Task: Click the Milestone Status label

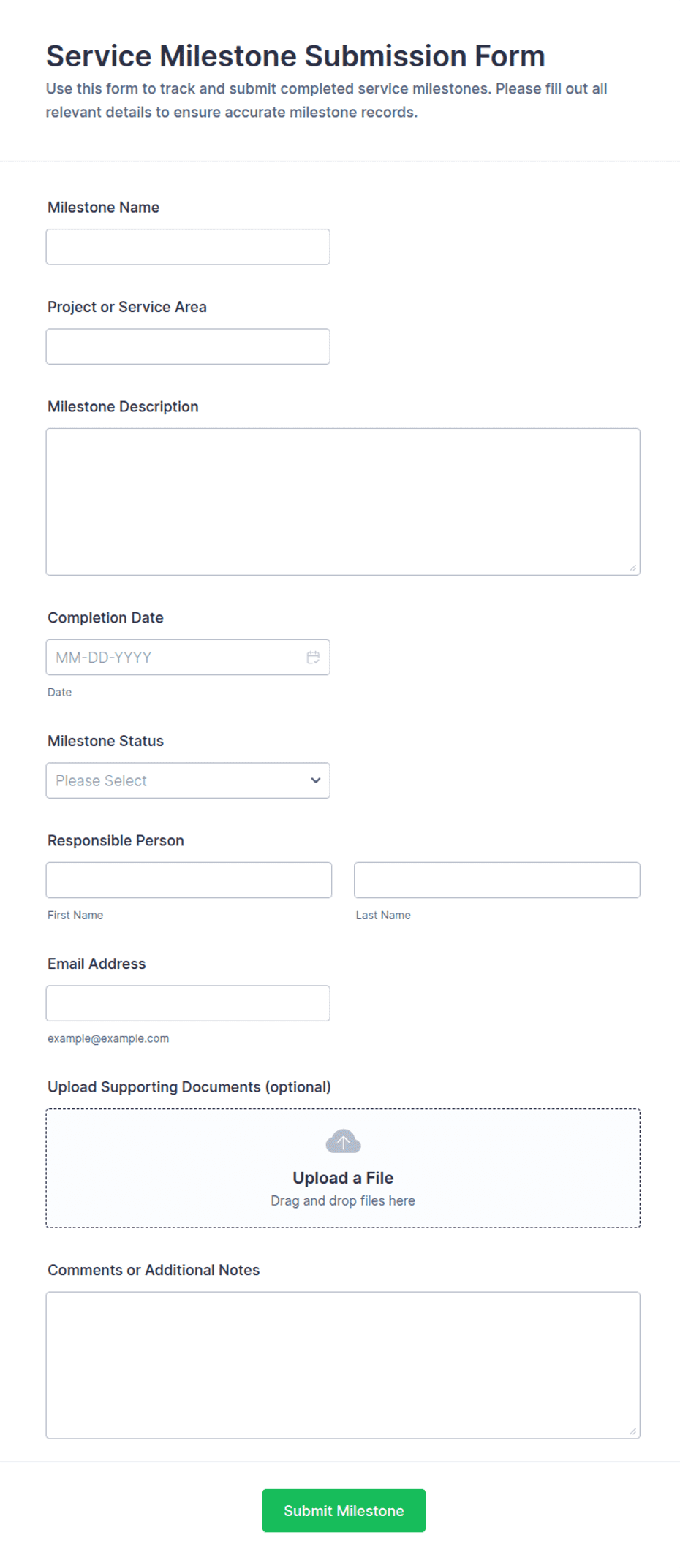Action: pyautogui.click(x=105, y=741)
